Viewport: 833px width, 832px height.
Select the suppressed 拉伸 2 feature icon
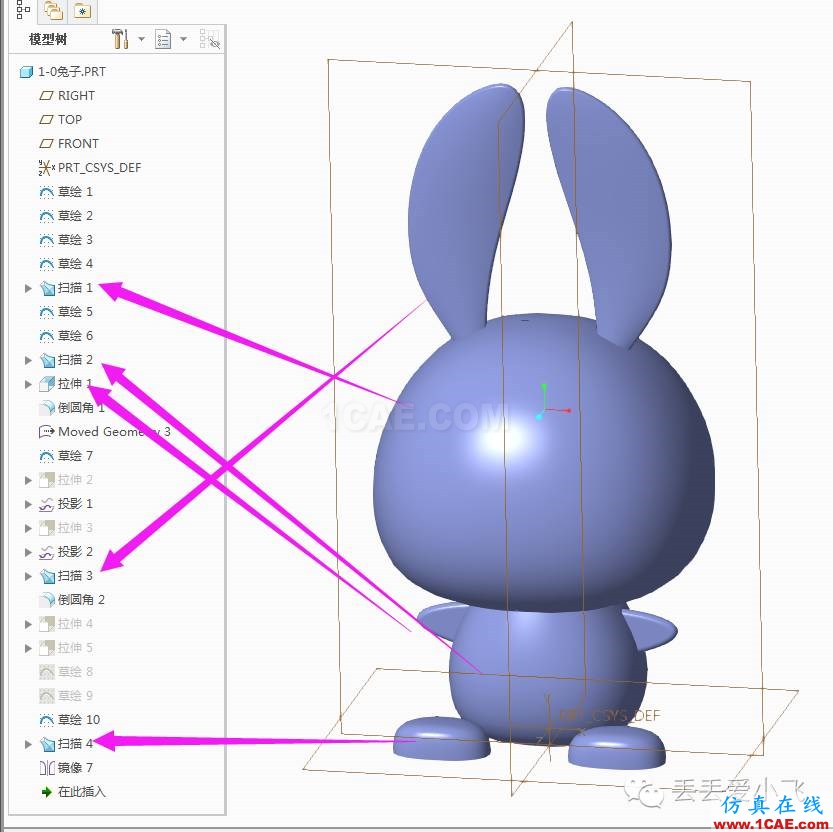click(47, 480)
